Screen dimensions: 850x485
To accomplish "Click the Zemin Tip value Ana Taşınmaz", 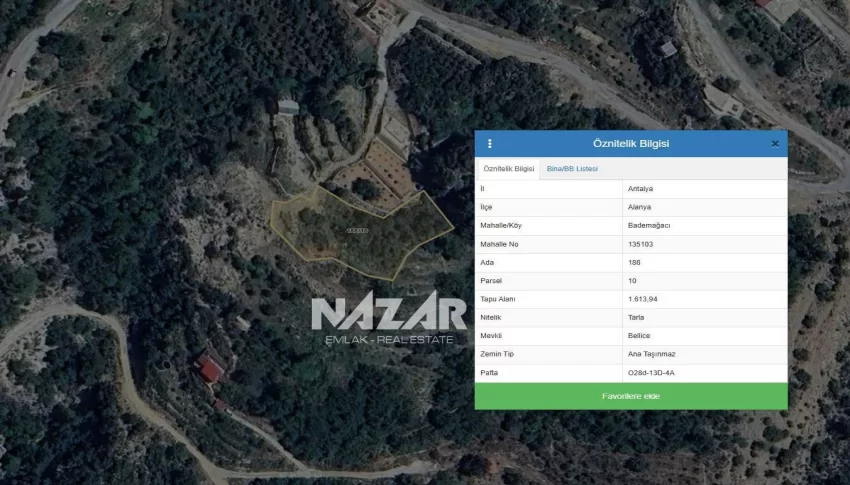I will pyautogui.click(x=652, y=354).
